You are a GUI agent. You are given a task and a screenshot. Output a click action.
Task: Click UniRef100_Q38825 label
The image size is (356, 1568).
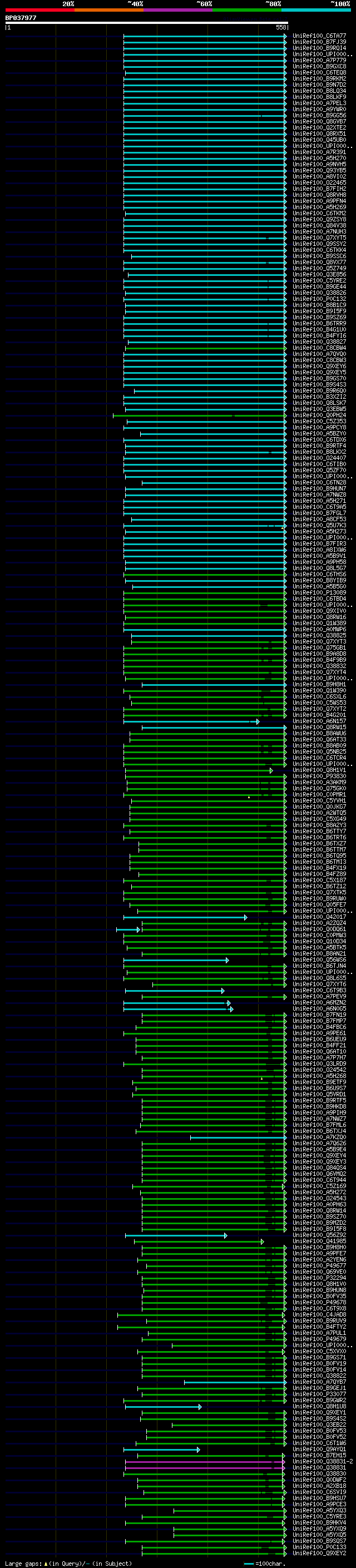tap(319, 635)
